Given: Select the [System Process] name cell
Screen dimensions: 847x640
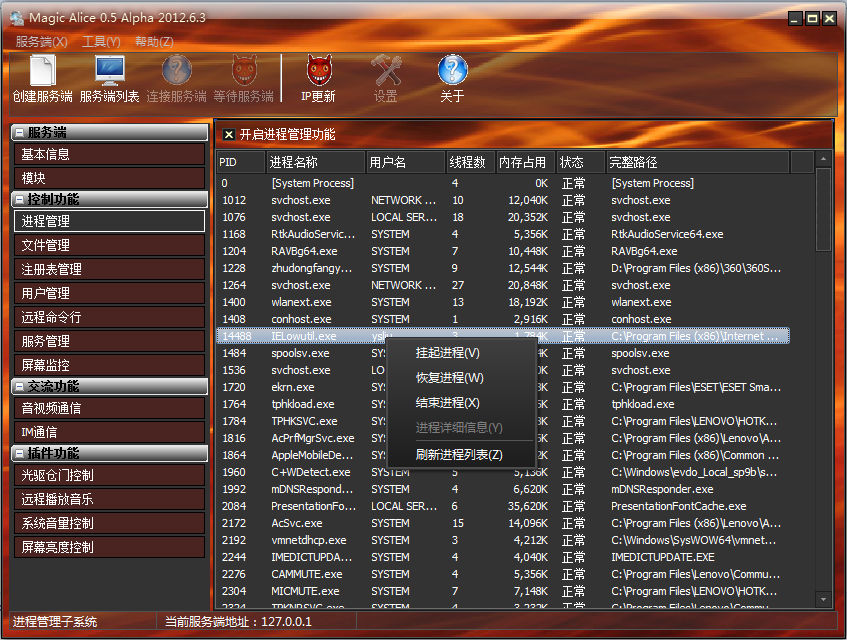Looking at the screenshot, I should [313, 183].
